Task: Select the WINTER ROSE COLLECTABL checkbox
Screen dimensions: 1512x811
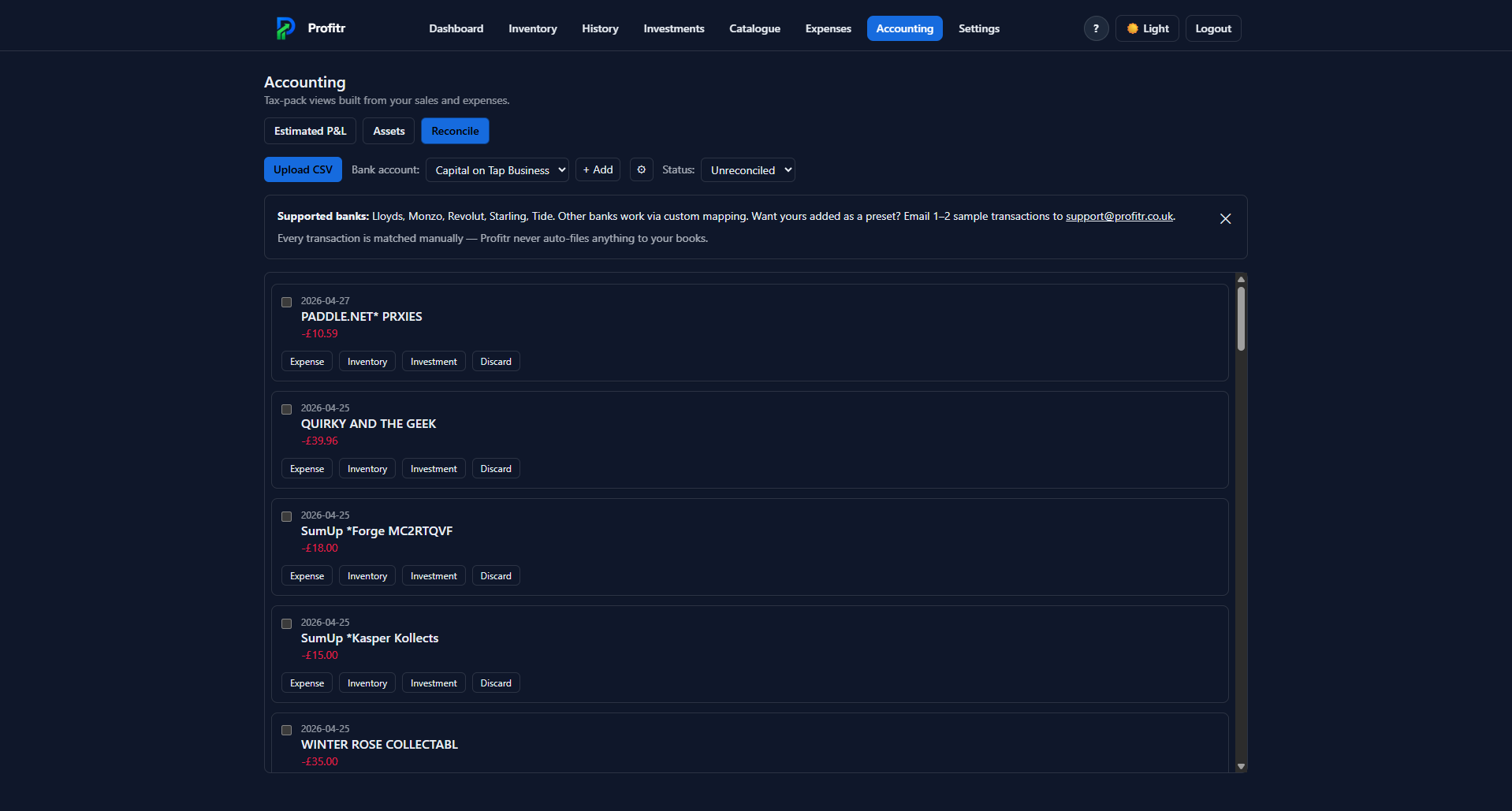Action: pos(287,730)
